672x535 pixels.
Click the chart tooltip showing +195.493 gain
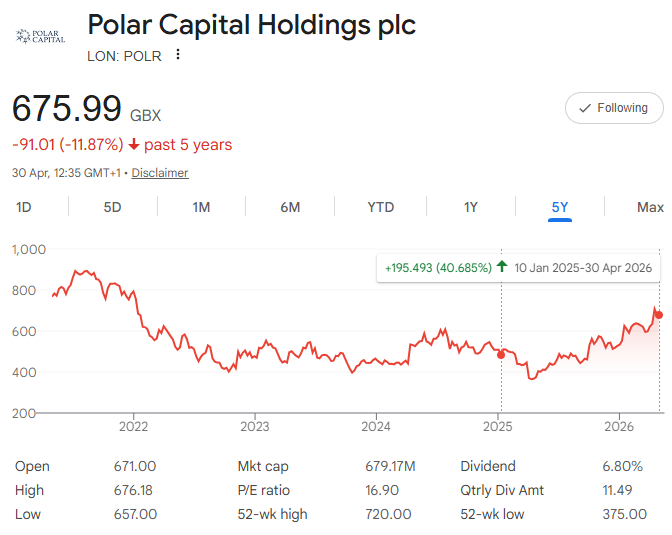click(x=519, y=268)
